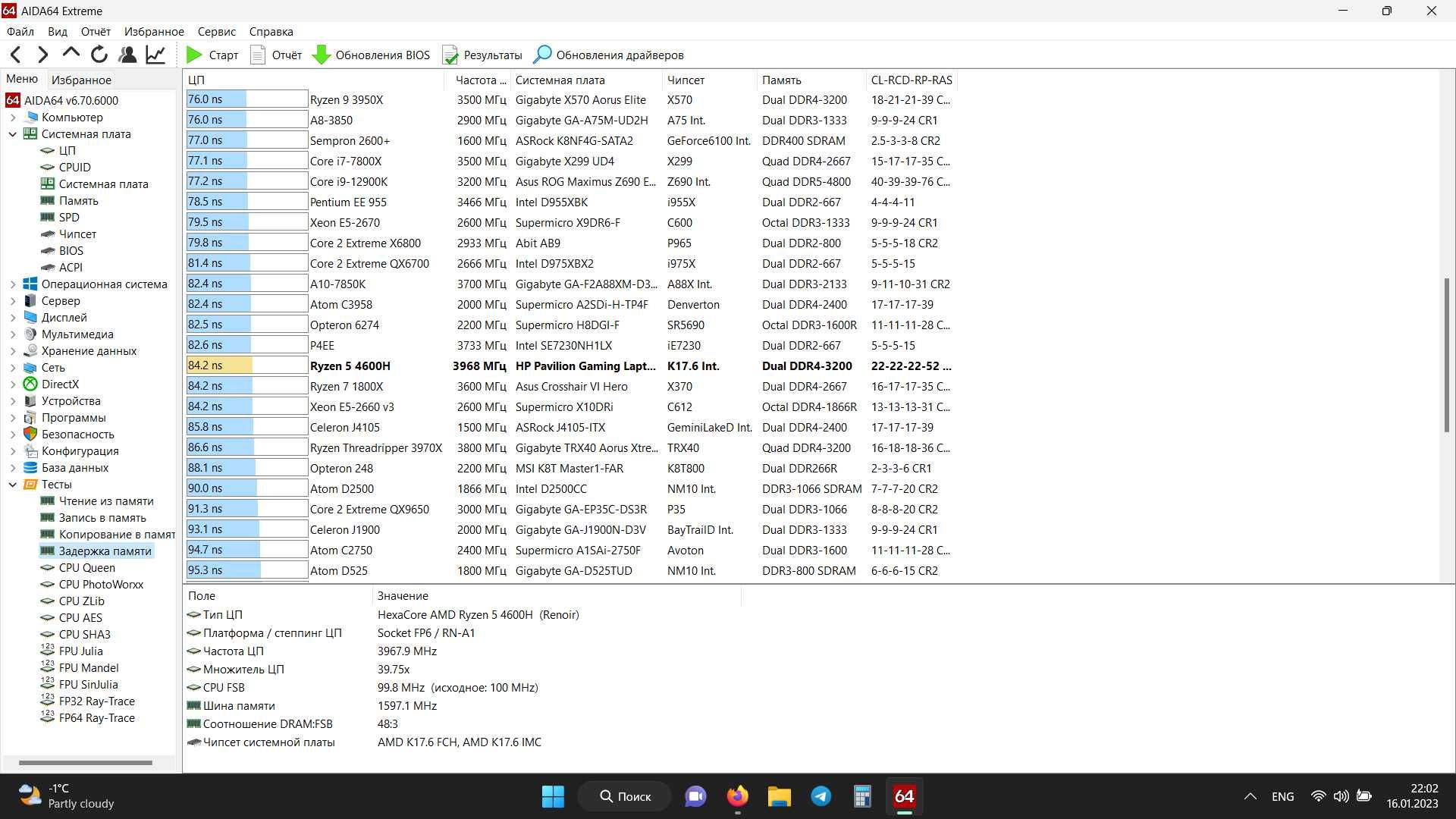The width and height of the screenshot is (1456, 819).
Task: Show hidden tray icons chevron
Action: [1250, 796]
